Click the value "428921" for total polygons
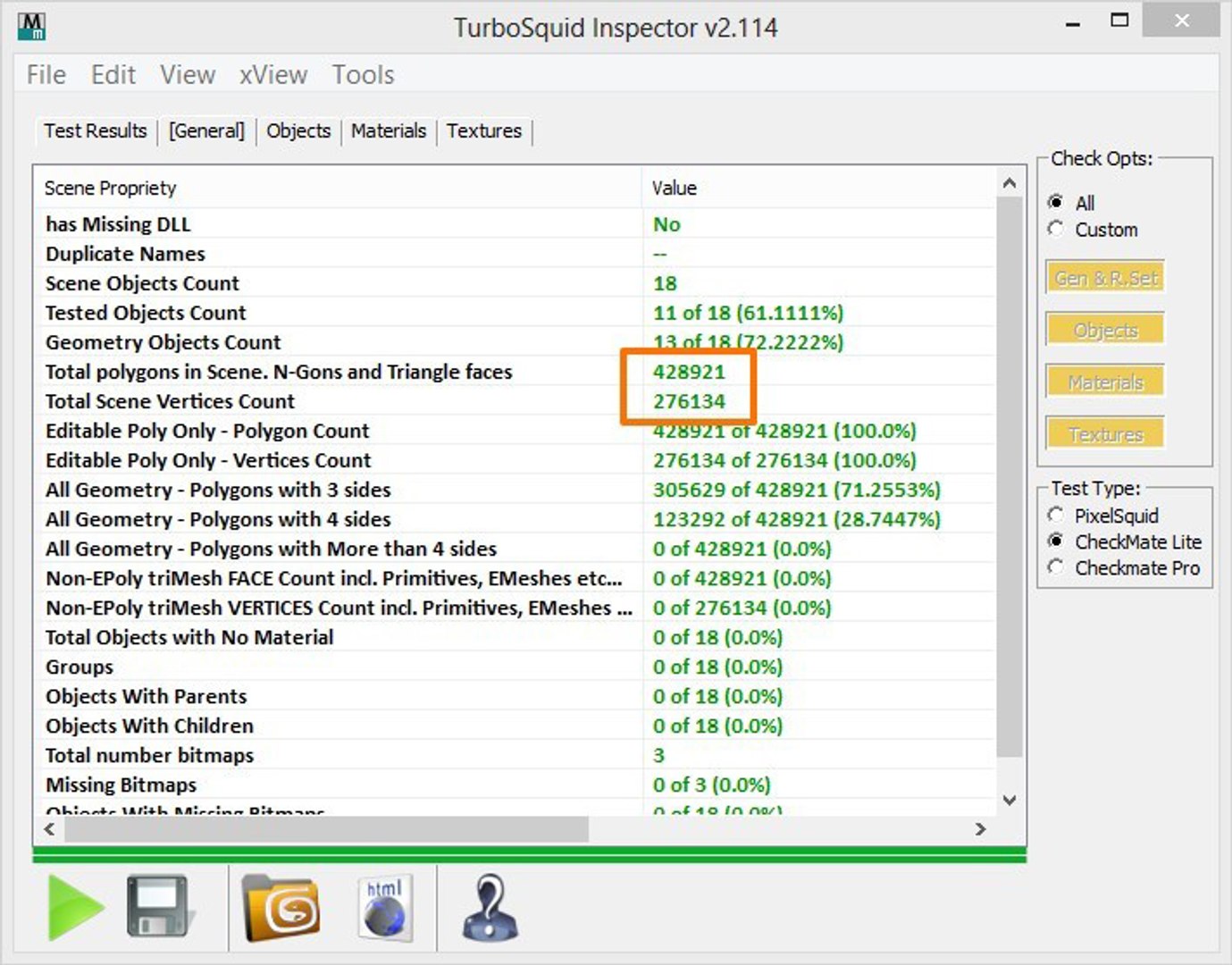This screenshot has height=965, width=1232. point(689,372)
